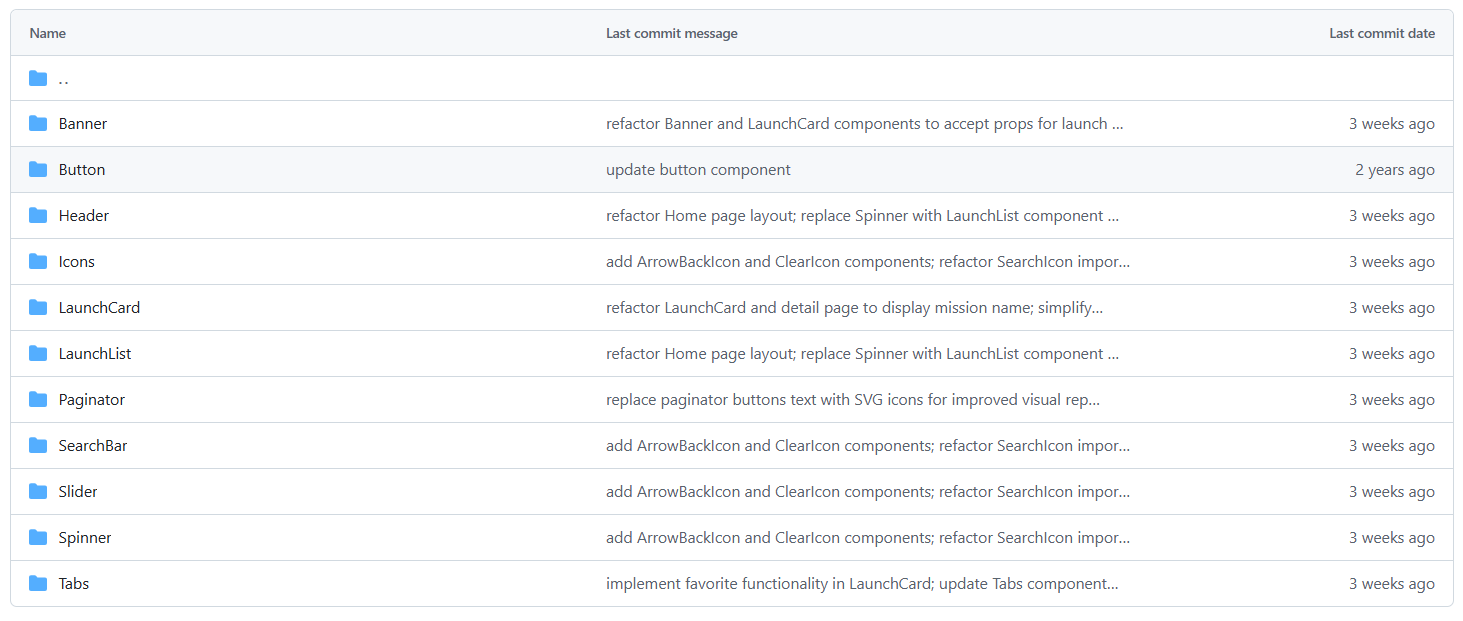Open the Header folder
Screen dimensions: 1463x621
84,216
